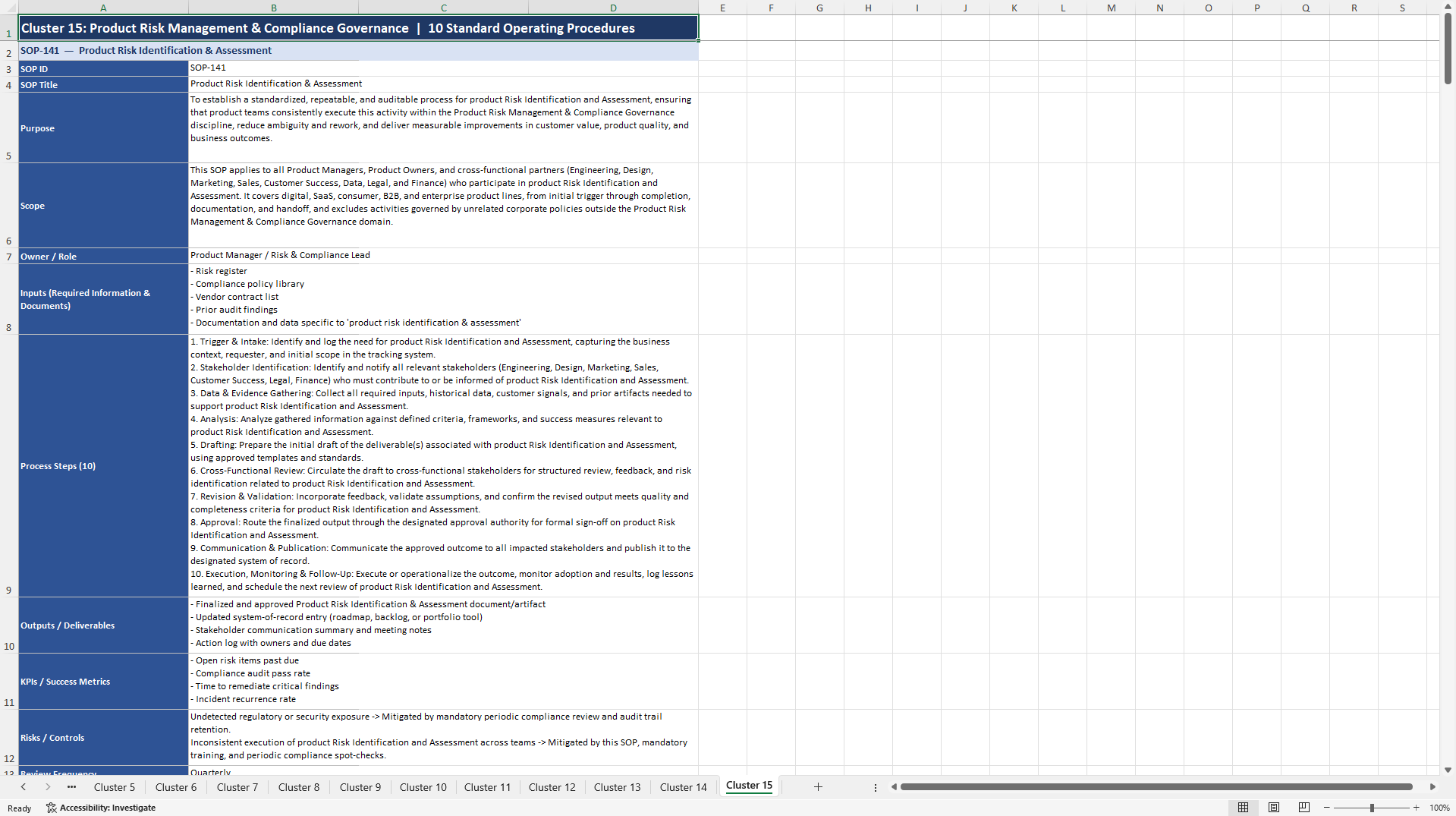Zoom out with minus button

tap(1326, 808)
